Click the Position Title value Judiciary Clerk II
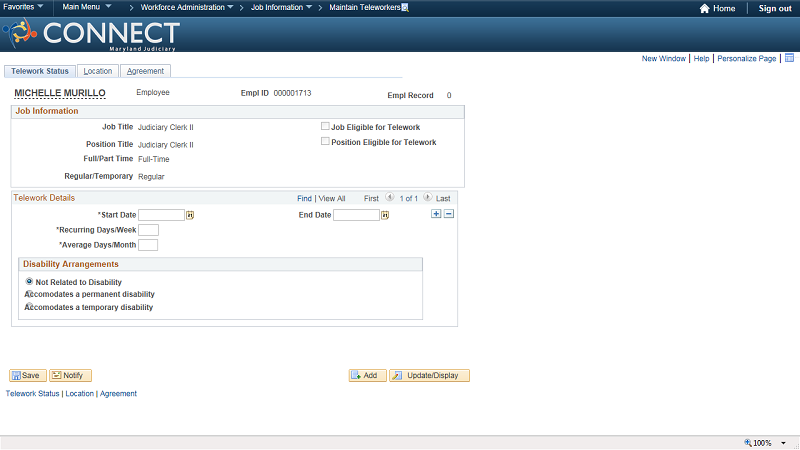The width and height of the screenshot is (800, 450). click(166, 145)
